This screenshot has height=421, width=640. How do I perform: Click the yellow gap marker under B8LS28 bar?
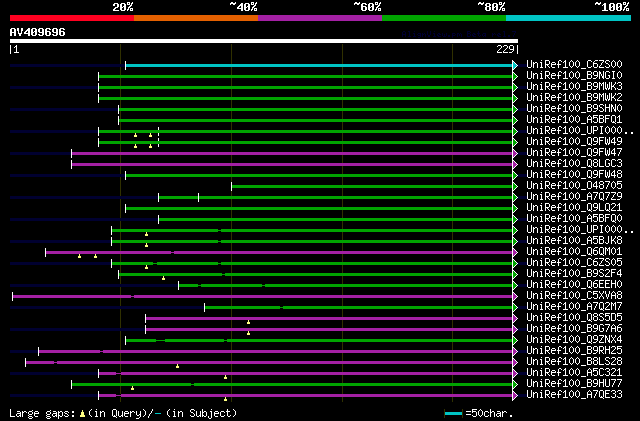178,366
